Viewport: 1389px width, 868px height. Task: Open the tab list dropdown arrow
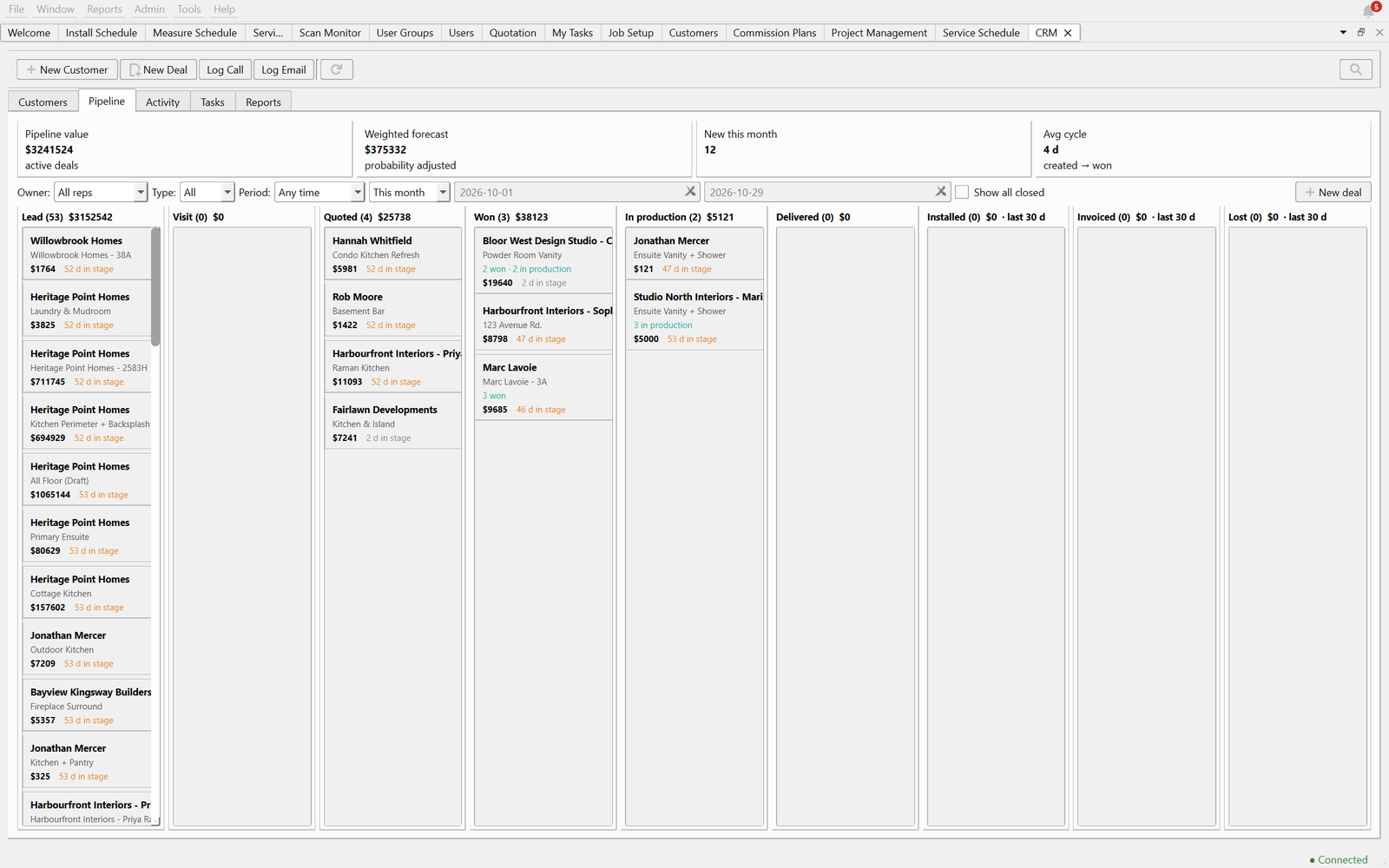[1343, 32]
